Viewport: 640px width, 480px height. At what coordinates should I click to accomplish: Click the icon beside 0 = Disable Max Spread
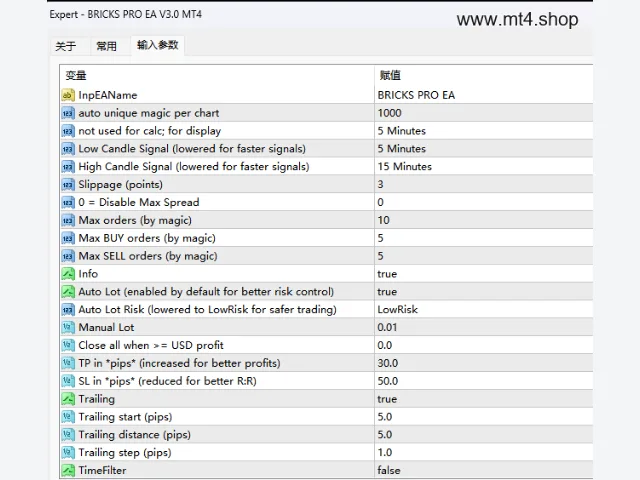click(x=68, y=202)
